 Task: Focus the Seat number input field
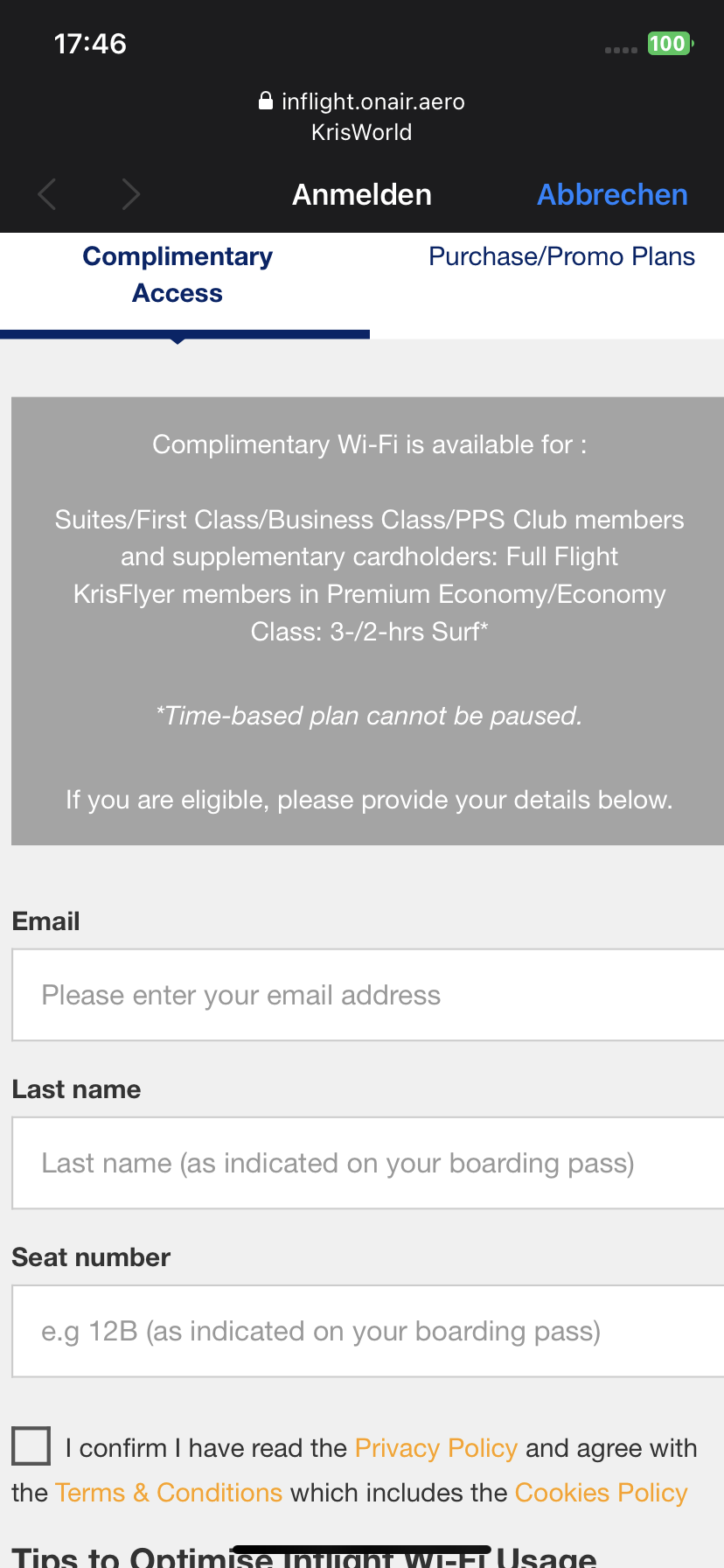[x=367, y=1331]
